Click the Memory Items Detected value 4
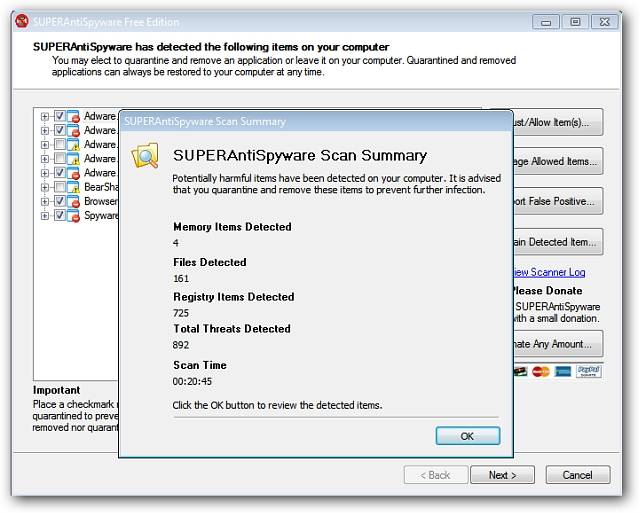The image size is (640, 513). pyautogui.click(x=176, y=243)
